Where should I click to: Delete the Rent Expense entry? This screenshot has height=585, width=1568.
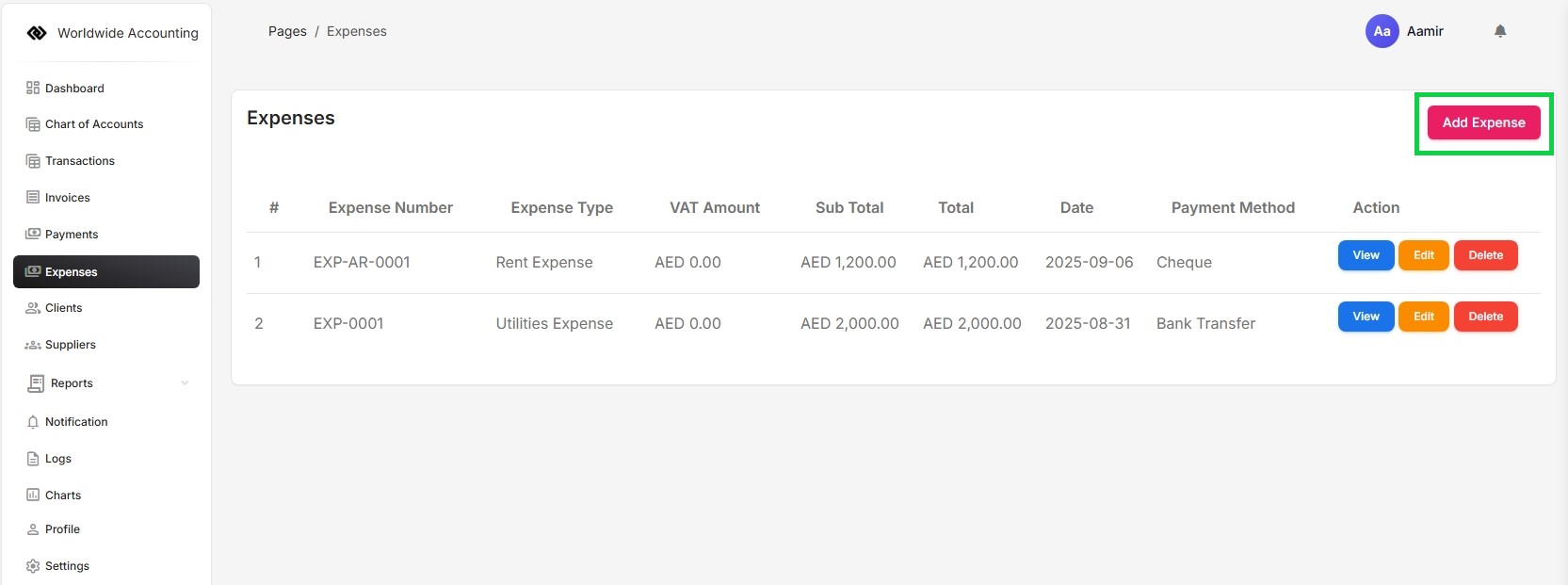pyautogui.click(x=1485, y=255)
